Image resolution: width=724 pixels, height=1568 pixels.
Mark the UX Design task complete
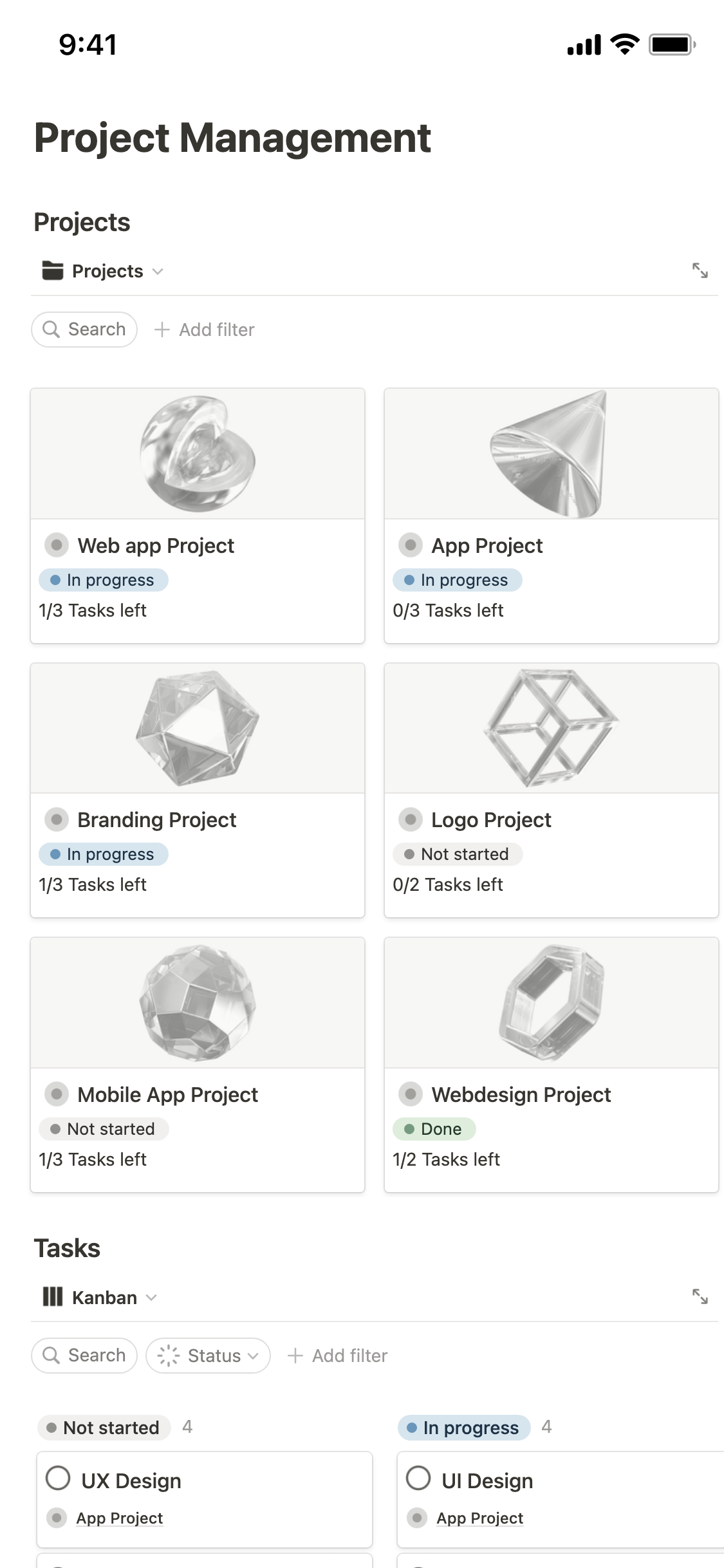point(59,1479)
